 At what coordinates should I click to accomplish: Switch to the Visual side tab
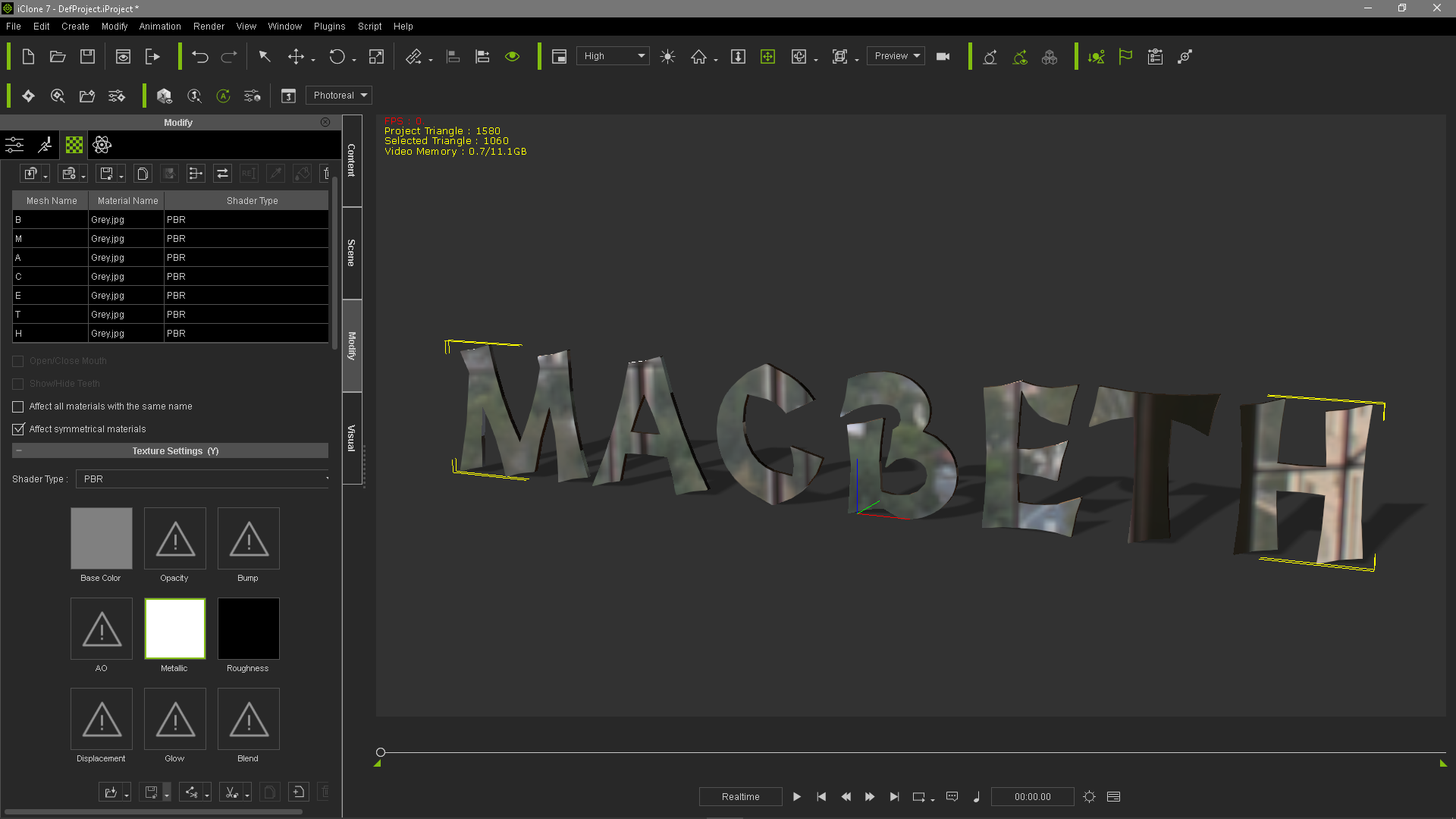coord(352,438)
